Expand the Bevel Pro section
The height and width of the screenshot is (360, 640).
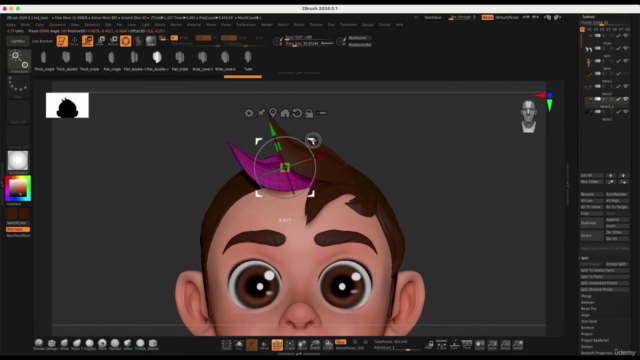pyautogui.click(x=589, y=309)
